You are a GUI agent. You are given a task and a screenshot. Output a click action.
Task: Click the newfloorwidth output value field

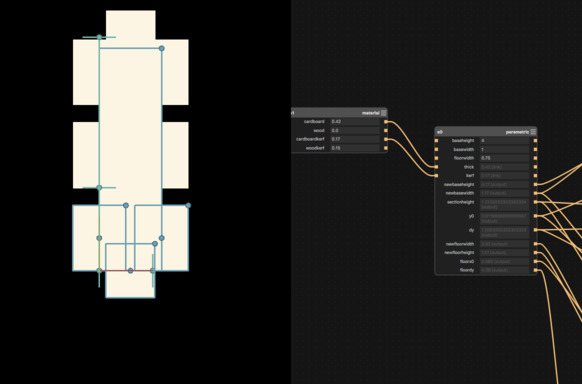tap(504, 244)
